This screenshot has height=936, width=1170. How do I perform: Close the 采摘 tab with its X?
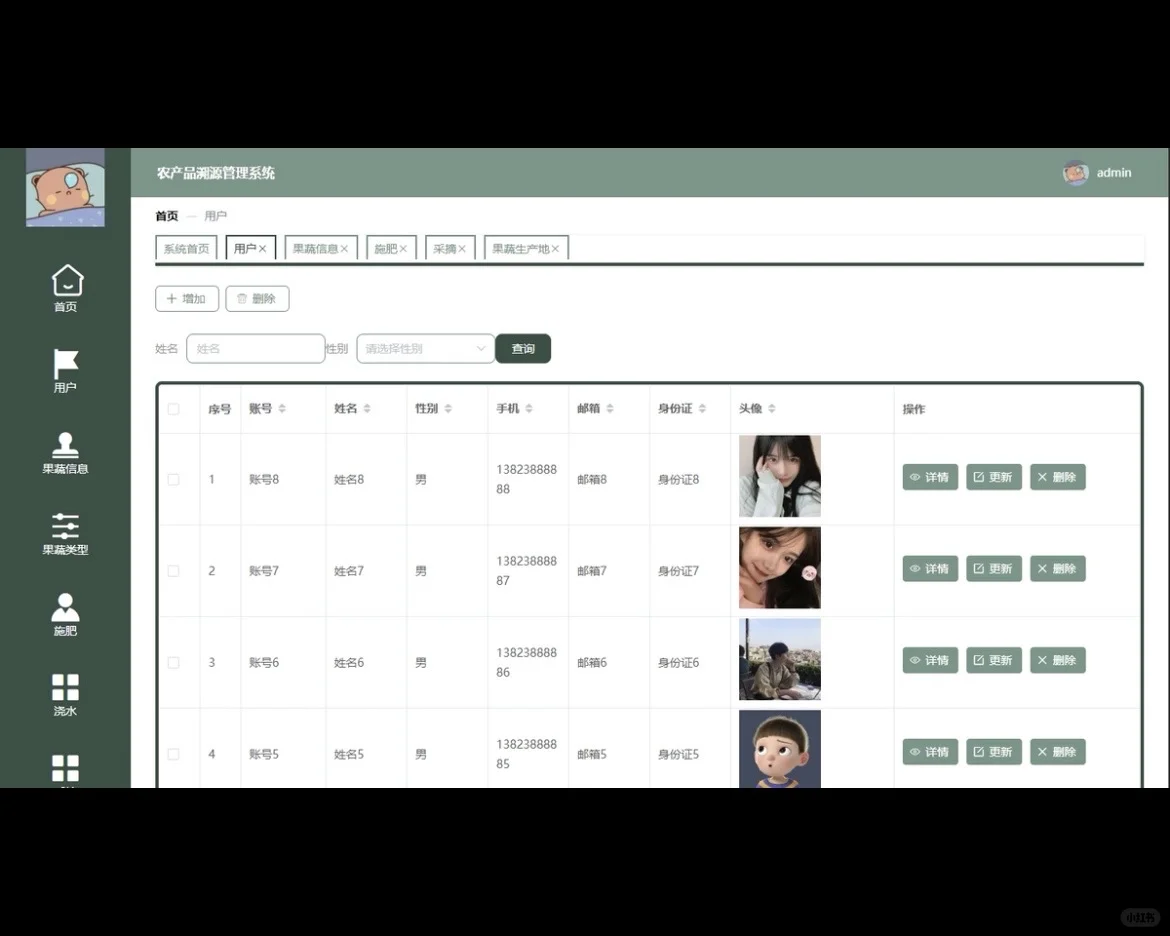(x=462, y=249)
